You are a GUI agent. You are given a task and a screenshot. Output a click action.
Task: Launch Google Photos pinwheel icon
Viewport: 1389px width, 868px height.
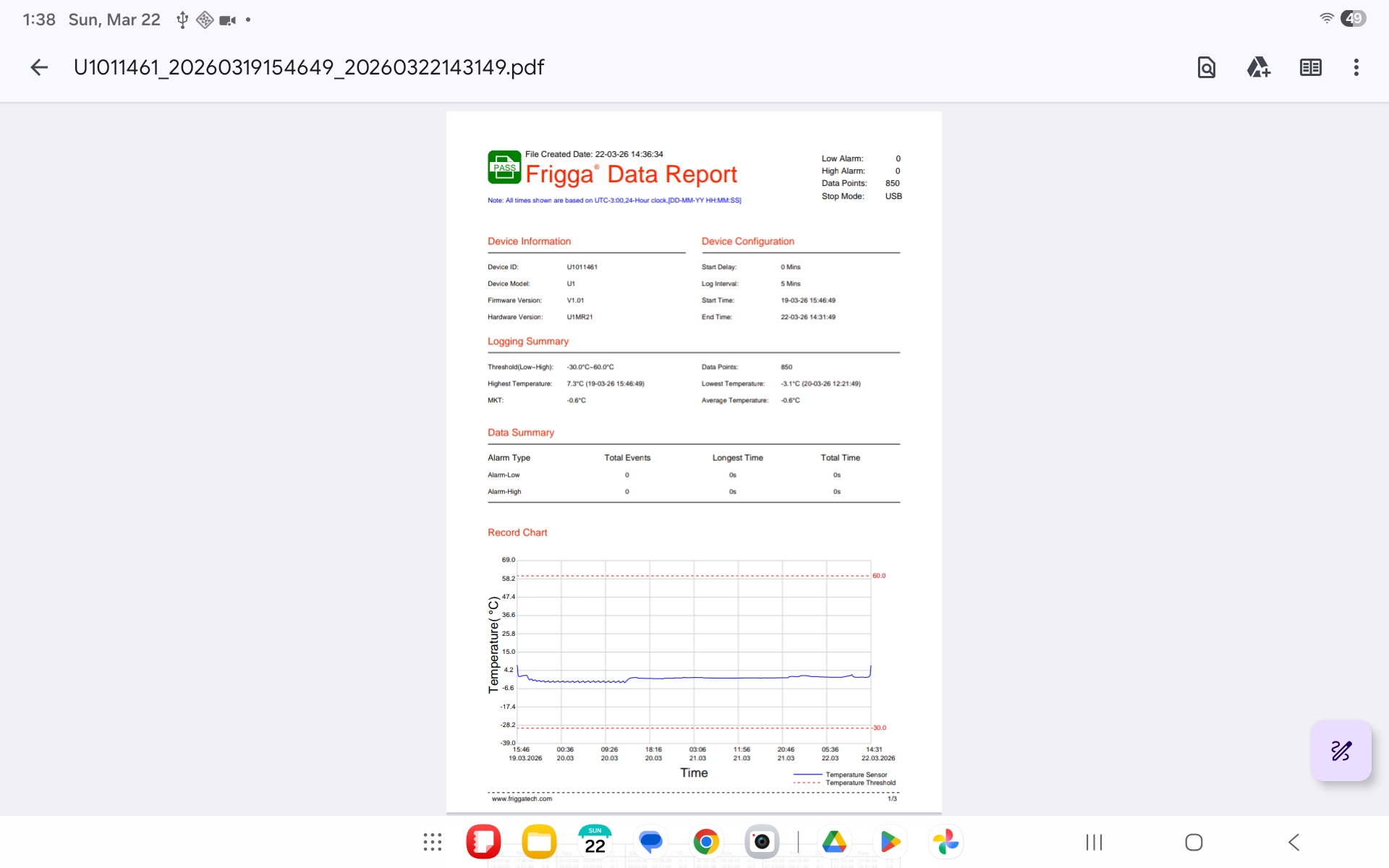946,842
